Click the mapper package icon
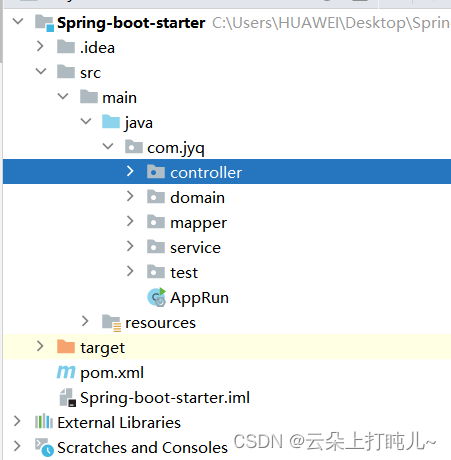Screen dimensions: 451x460 point(156,221)
